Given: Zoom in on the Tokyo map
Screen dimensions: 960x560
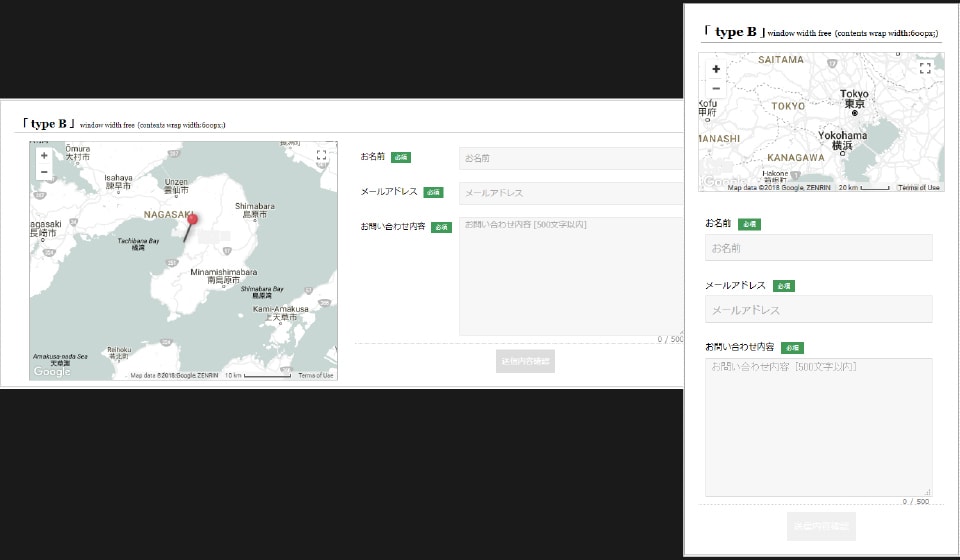Looking at the screenshot, I should [x=716, y=69].
